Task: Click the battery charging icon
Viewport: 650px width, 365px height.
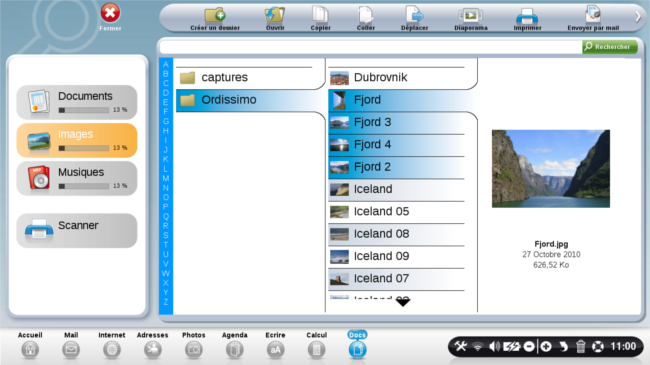Action: point(512,346)
